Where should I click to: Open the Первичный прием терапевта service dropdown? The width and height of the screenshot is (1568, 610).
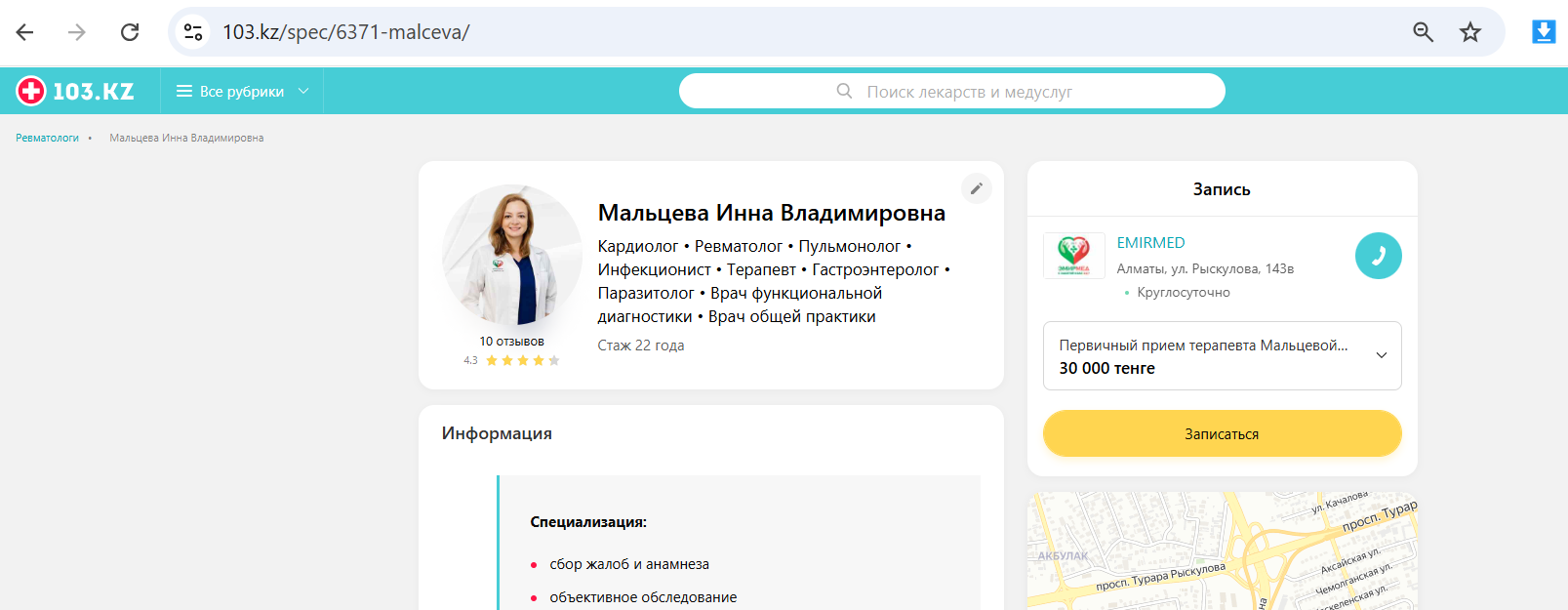[x=1222, y=356]
